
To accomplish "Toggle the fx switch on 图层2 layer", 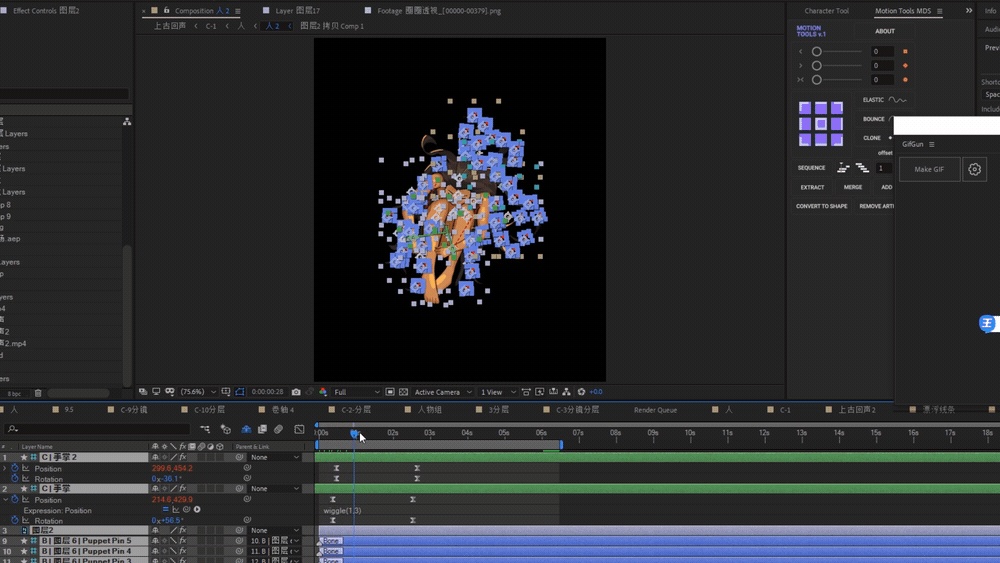I will [x=182, y=530].
